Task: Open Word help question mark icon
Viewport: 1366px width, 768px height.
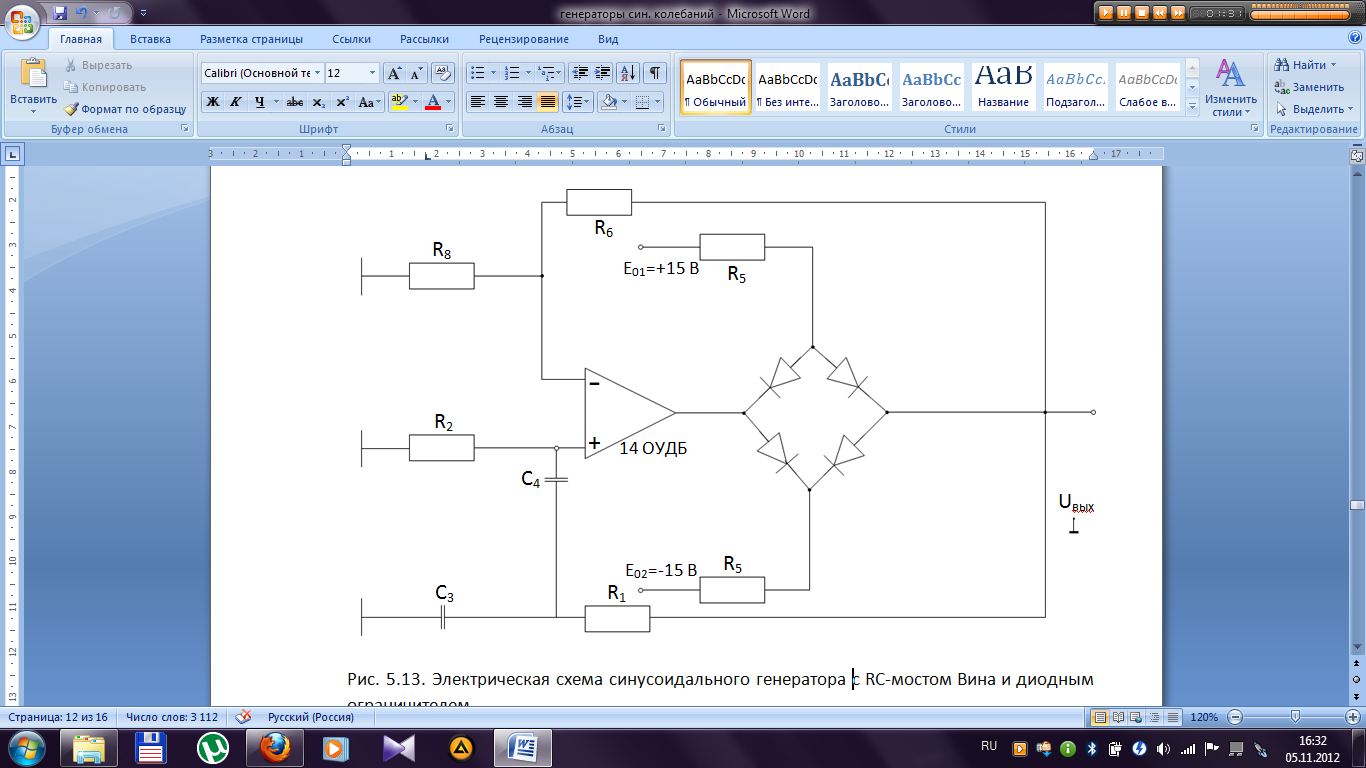Action: pyautogui.click(x=1353, y=39)
